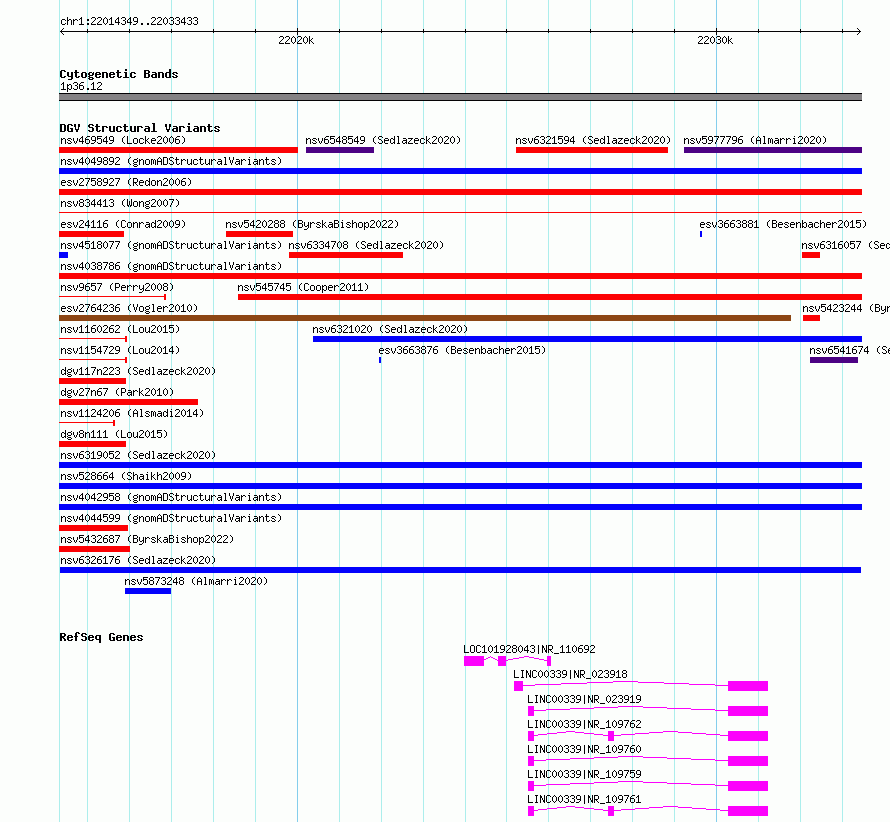This screenshot has height=822, width=890.
Task: Open the LOC101928043|NR_110692 gene label
Action: point(530,649)
